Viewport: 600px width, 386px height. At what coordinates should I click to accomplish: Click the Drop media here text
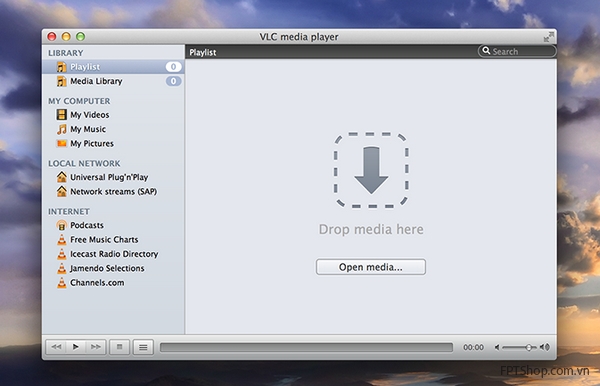click(371, 230)
